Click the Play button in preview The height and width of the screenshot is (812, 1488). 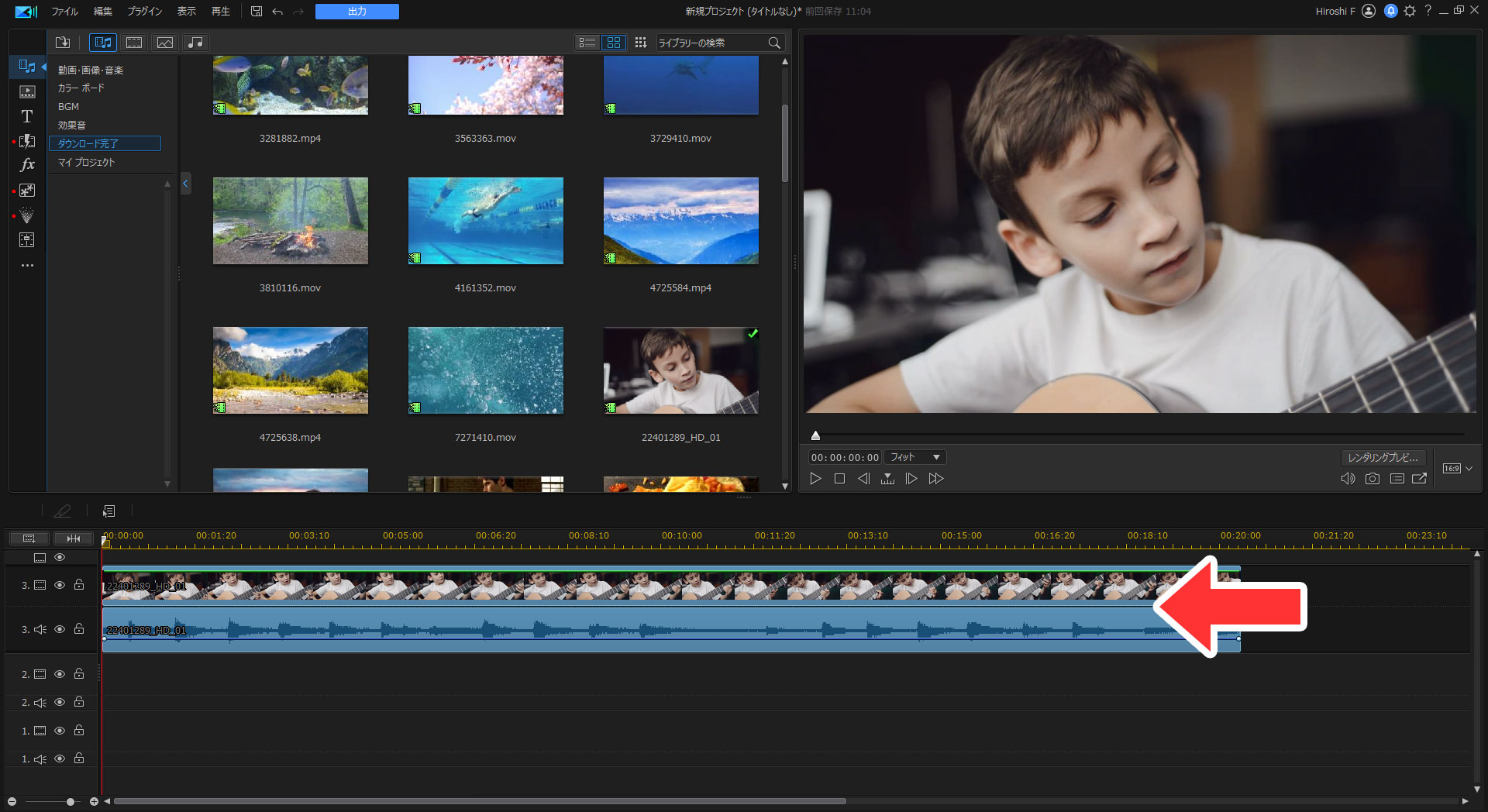pyautogui.click(x=815, y=479)
